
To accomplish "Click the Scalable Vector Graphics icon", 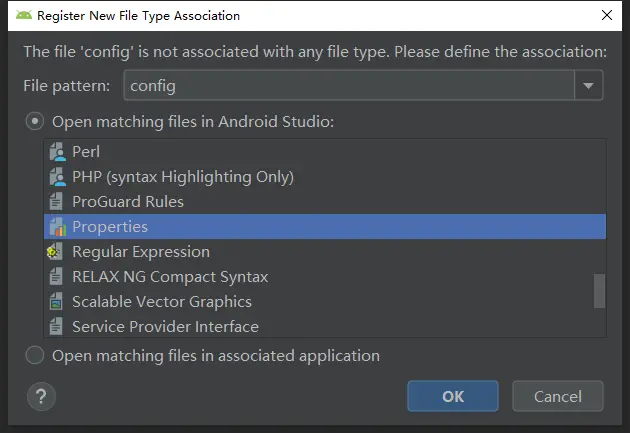I will [x=56, y=302].
